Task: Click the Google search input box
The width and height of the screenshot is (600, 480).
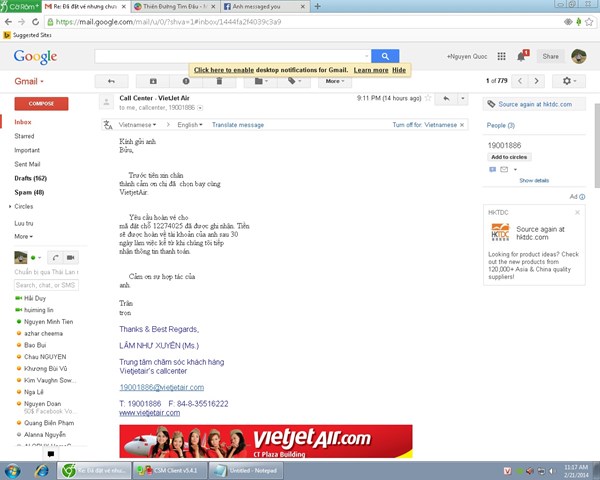Action: [232, 56]
